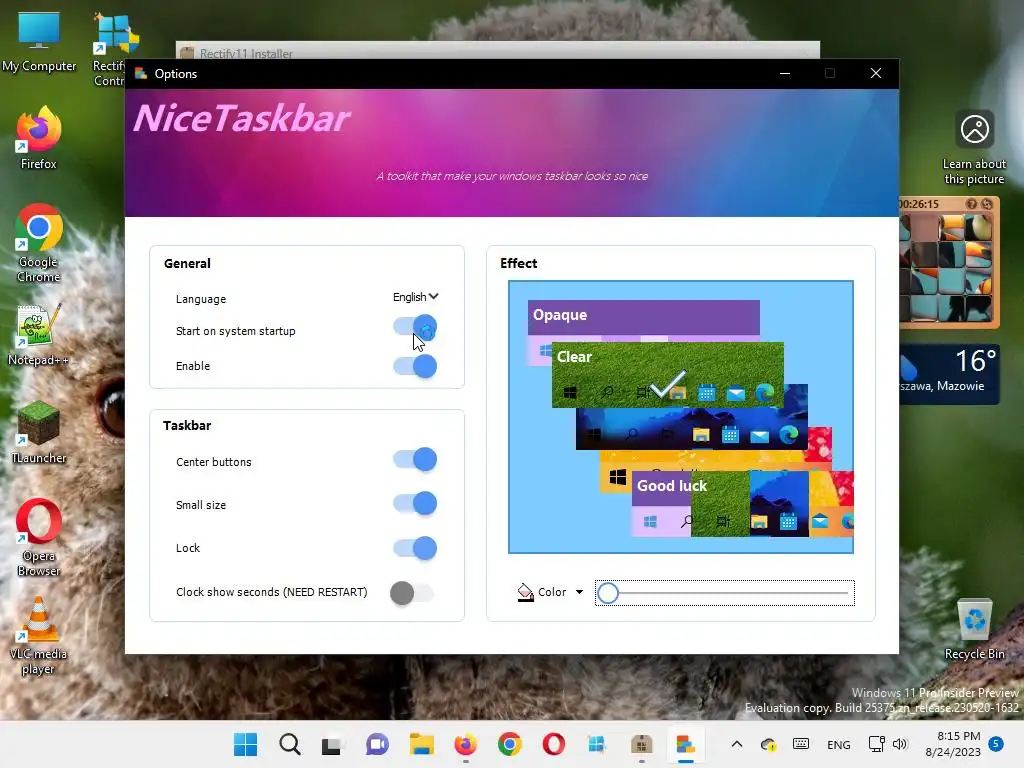Image resolution: width=1024 pixels, height=768 pixels.
Task: Toggle the taskbar Lock switch
Action: [415, 548]
